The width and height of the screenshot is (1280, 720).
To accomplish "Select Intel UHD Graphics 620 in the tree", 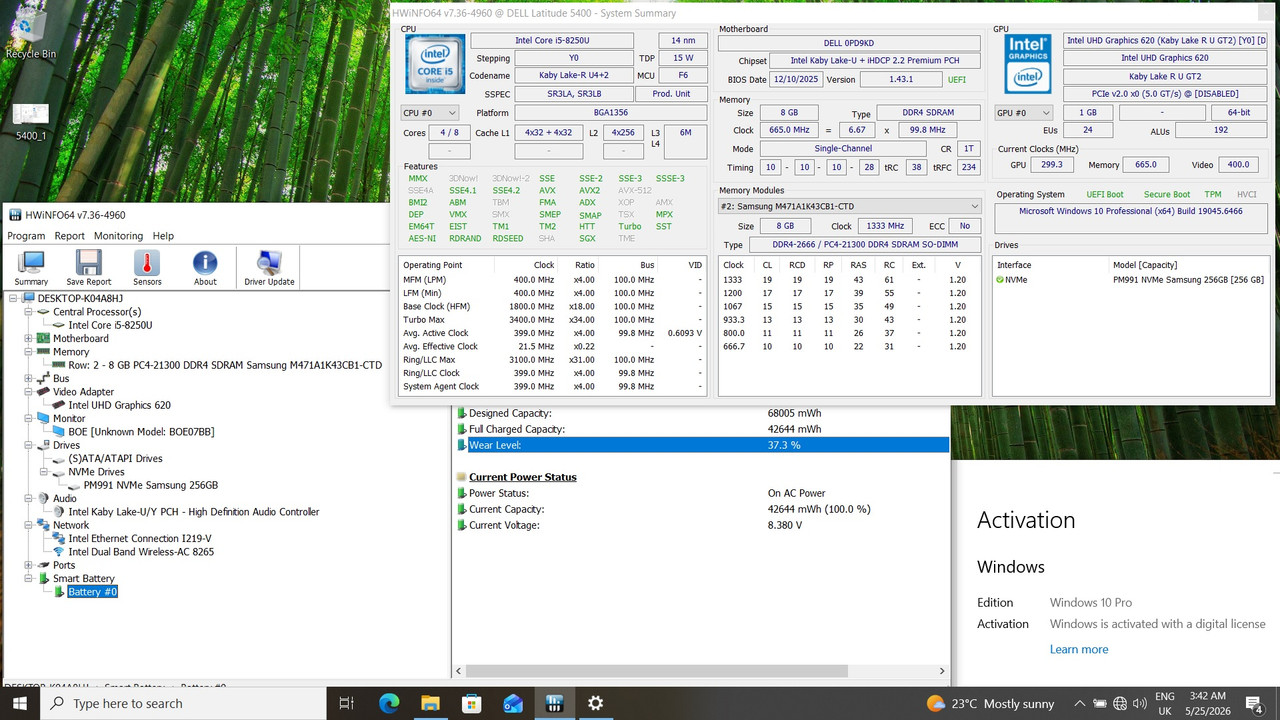I will point(119,405).
